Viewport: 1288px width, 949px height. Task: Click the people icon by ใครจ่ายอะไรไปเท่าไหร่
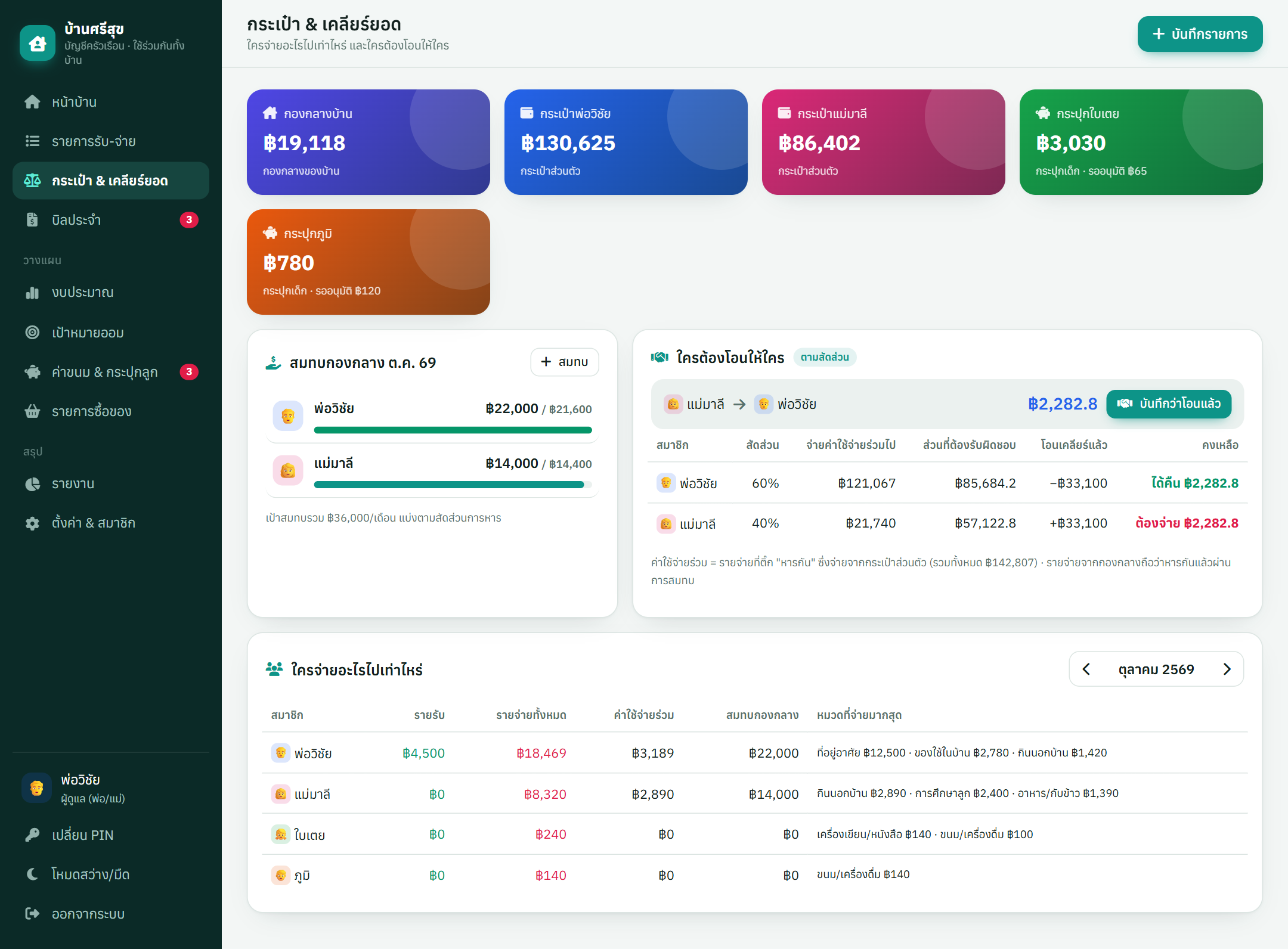coord(274,669)
